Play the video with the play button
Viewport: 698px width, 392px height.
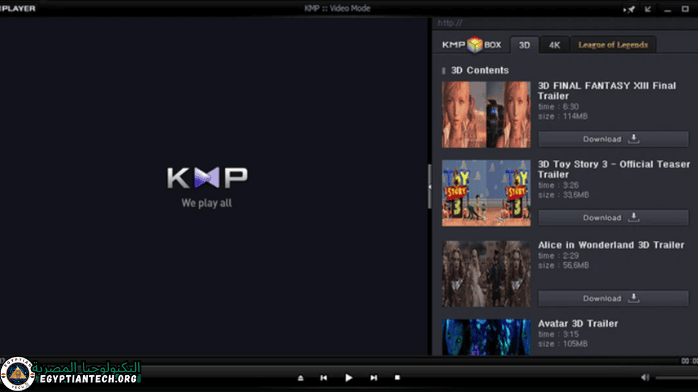(349, 378)
